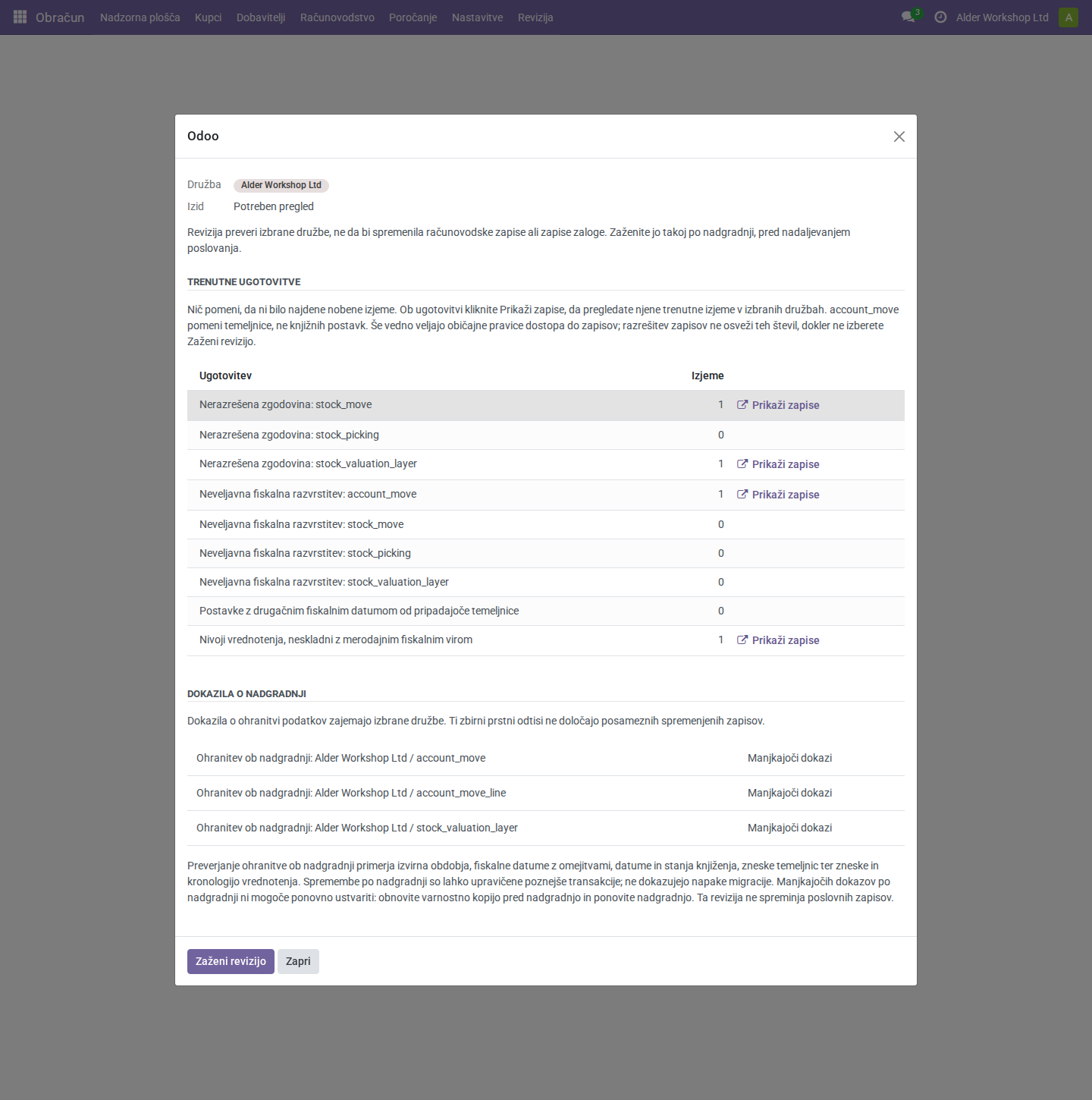
Task: Click external-link icon in Nivoji vrednotenja row
Action: (742, 640)
